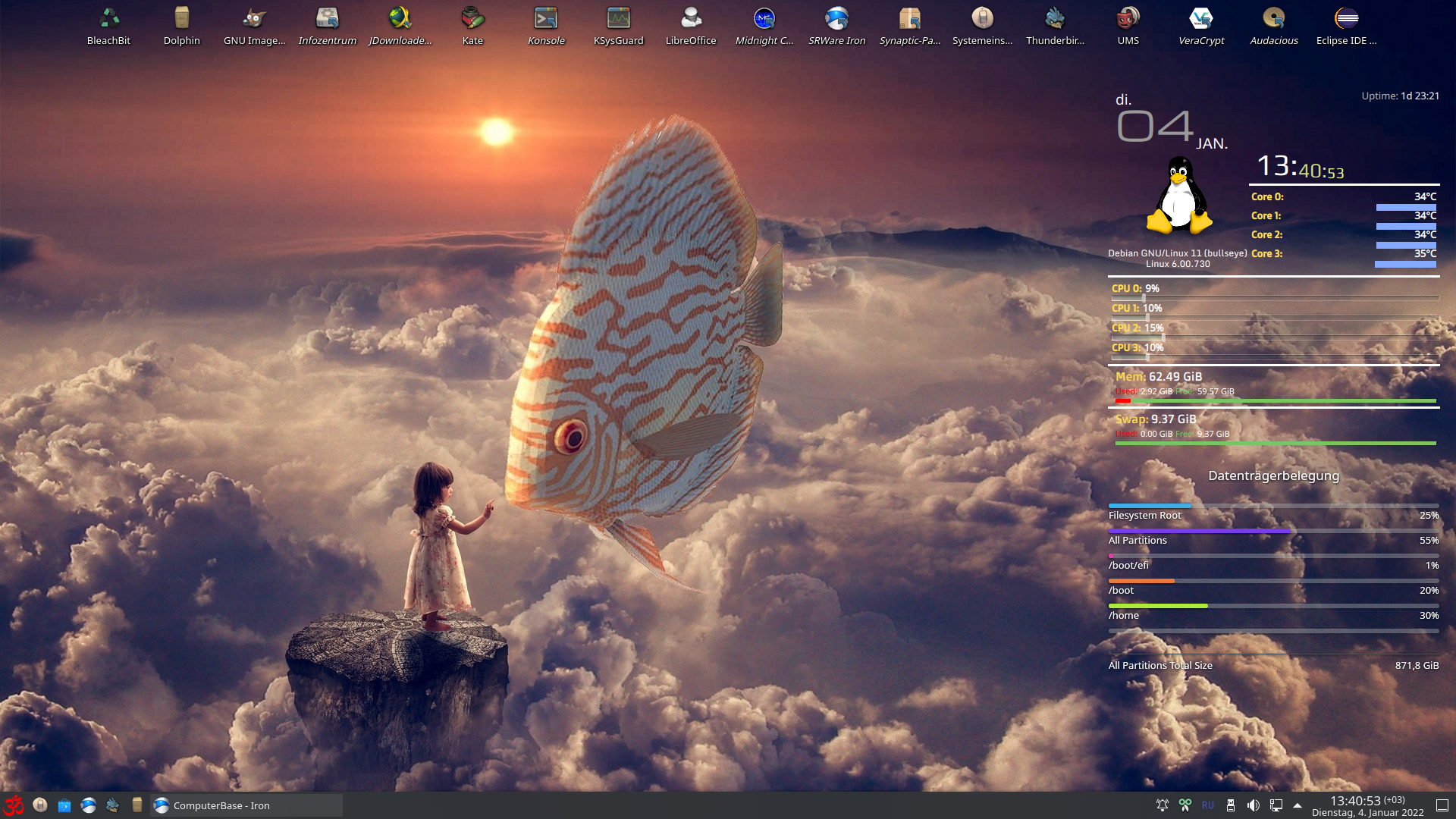This screenshot has width=1456, height=819.
Task: Toggle notifications bell in system tray
Action: [1162, 805]
